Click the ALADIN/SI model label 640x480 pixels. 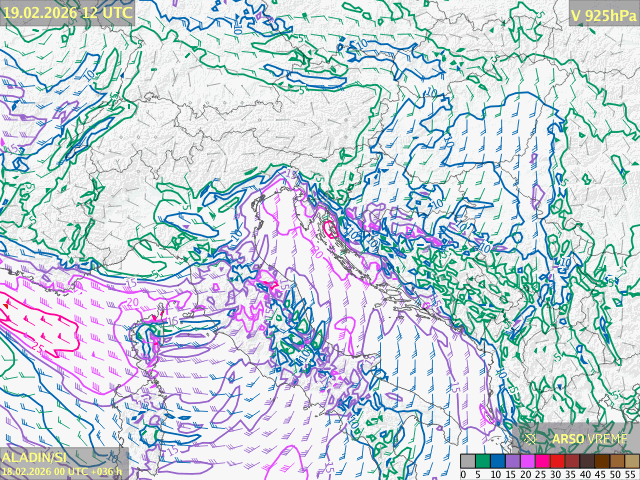pyautogui.click(x=34, y=456)
